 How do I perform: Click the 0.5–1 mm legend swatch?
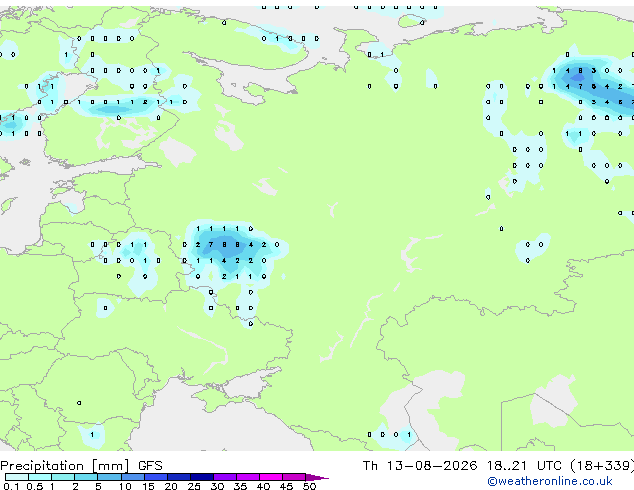point(40,477)
